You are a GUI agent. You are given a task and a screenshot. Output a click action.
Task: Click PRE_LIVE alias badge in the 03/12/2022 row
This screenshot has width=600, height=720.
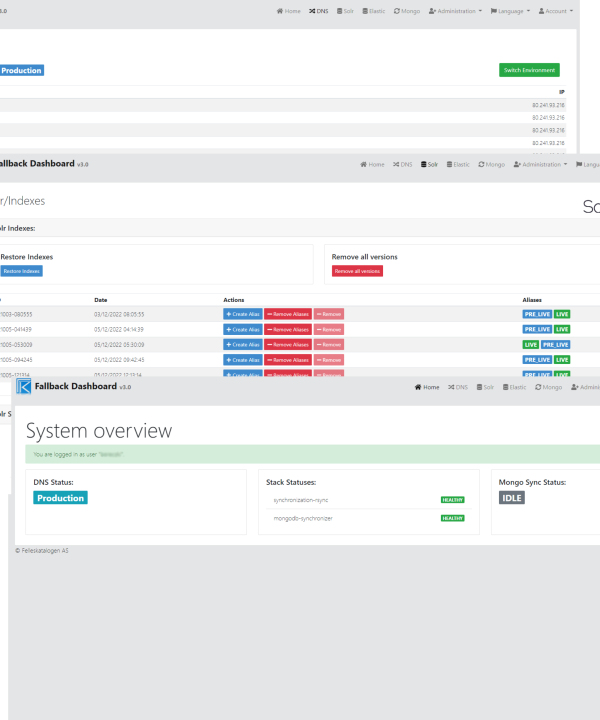coord(537,314)
